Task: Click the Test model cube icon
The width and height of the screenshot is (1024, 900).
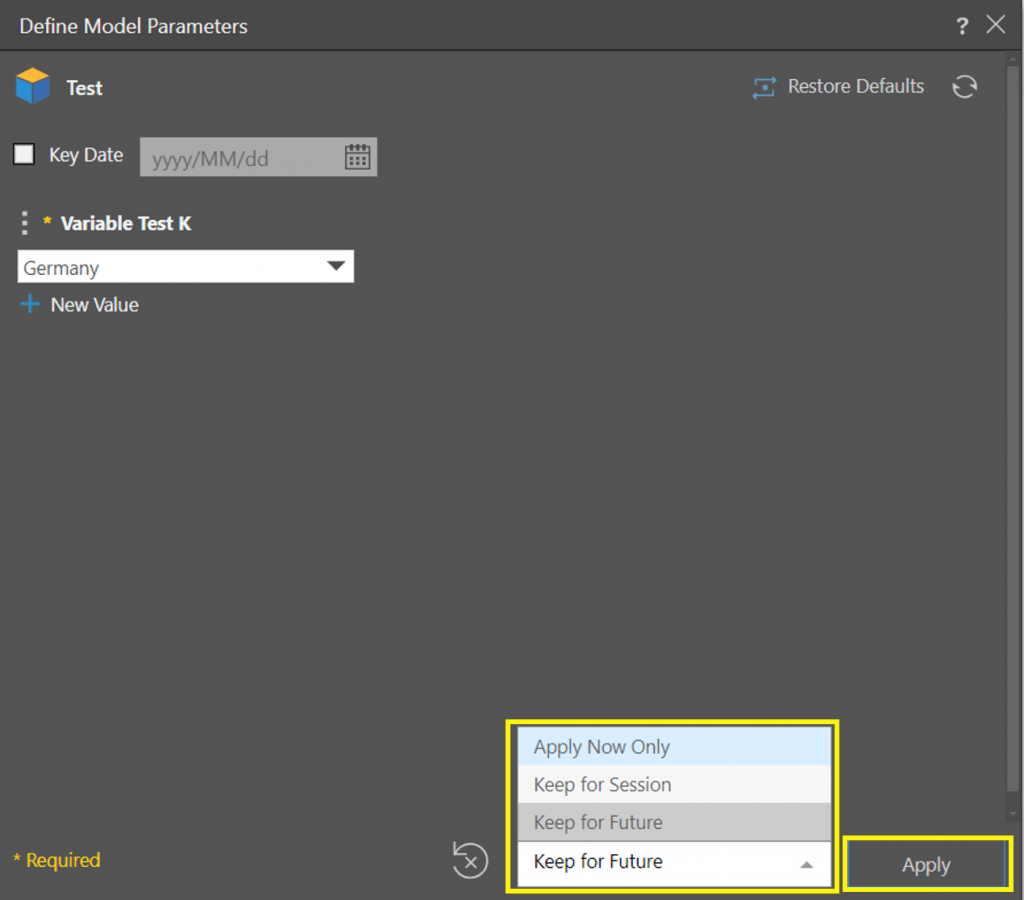Action: [x=33, y=87]
